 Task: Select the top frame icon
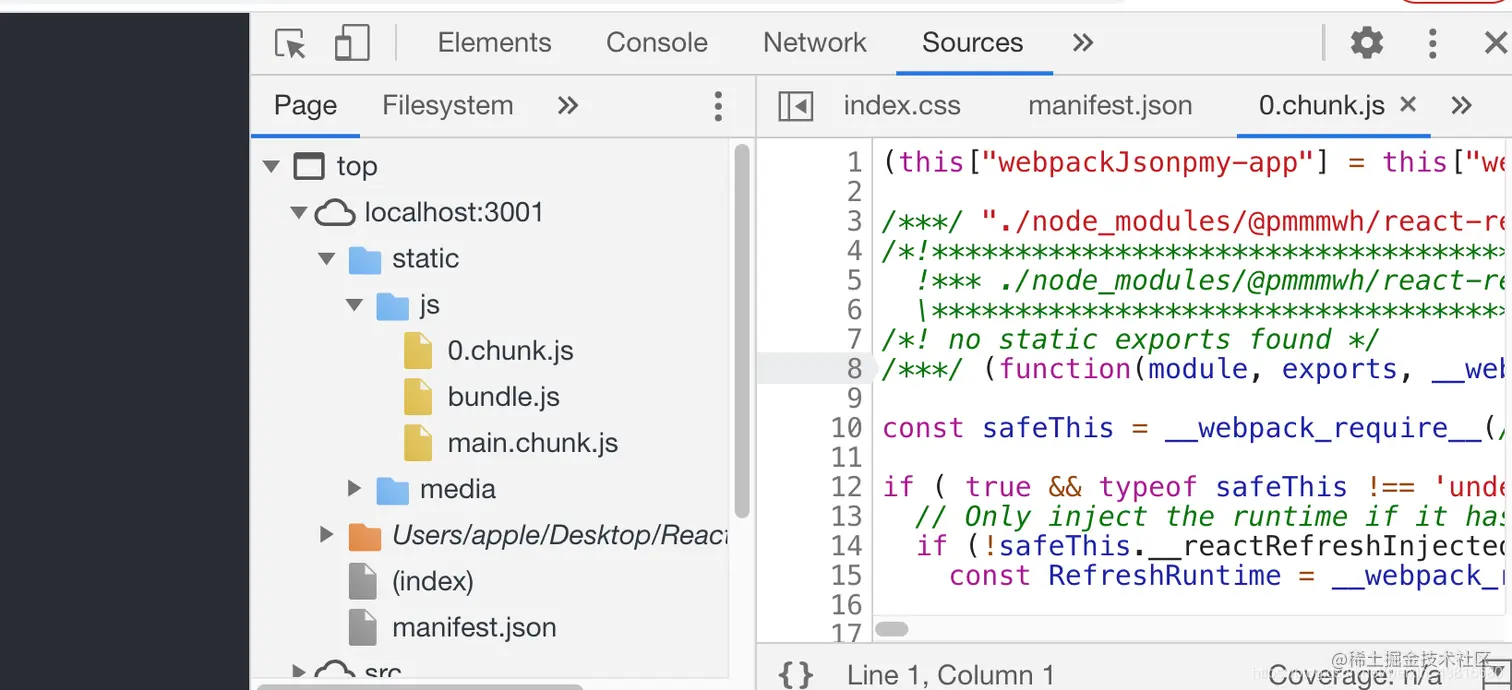(x=309, y=167)
